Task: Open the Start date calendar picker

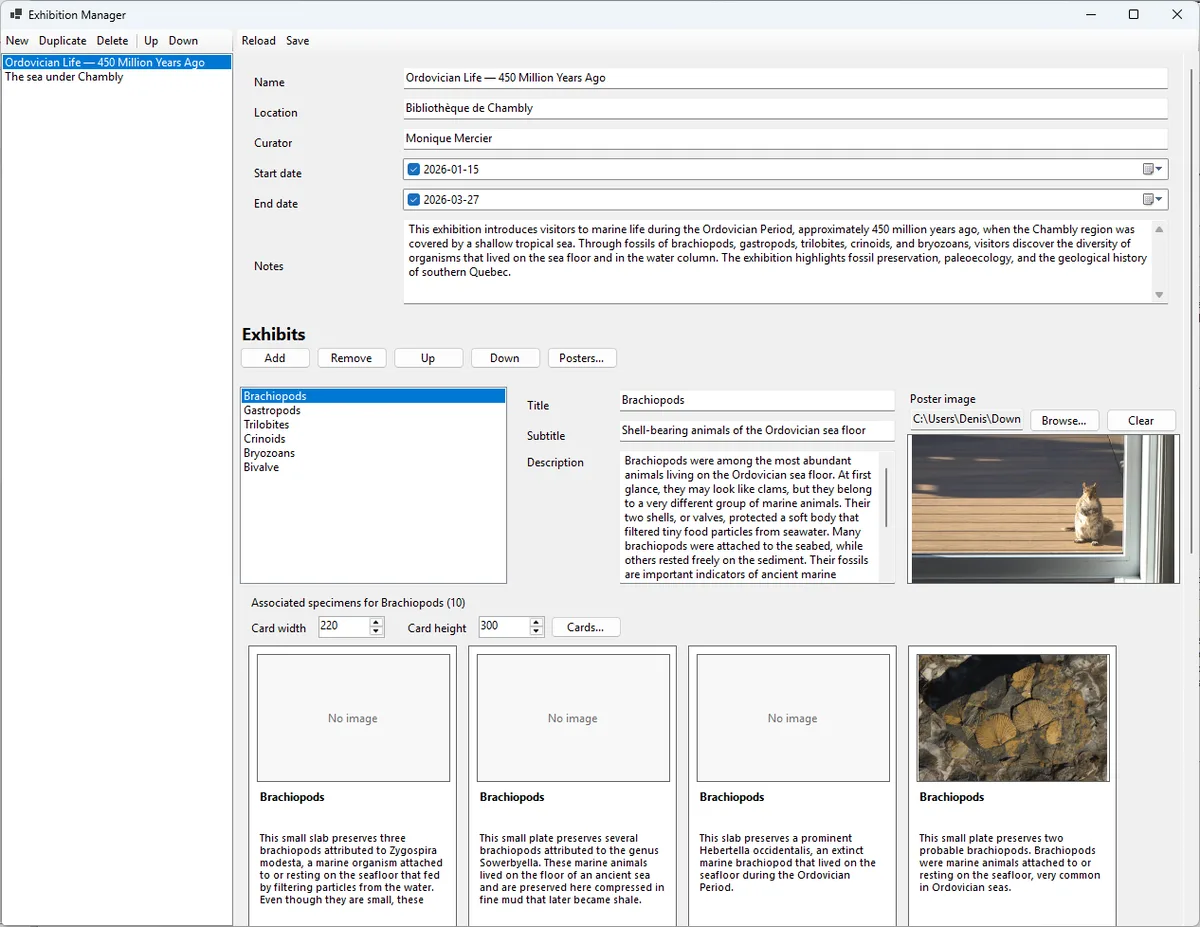Action: tap(1153, 170)
